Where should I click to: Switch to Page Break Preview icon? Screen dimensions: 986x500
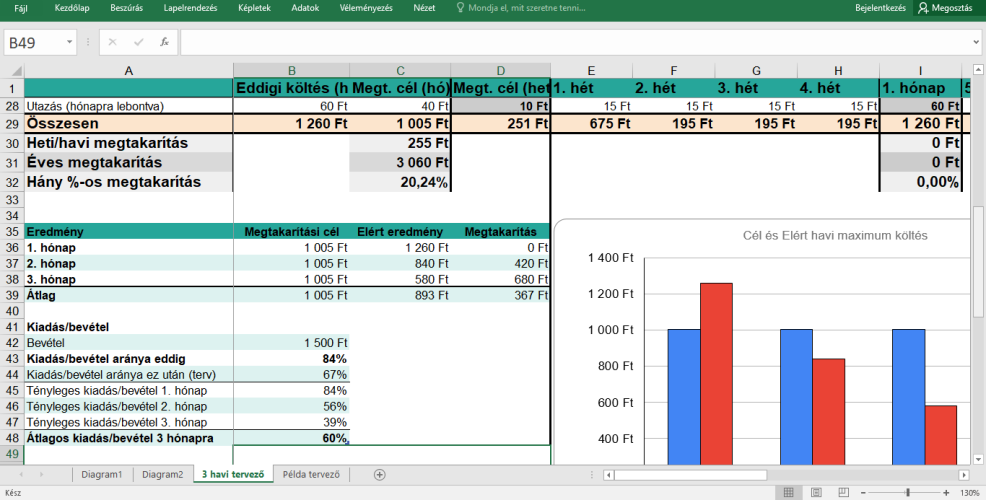pyautogui.click(x=844, y=492)
